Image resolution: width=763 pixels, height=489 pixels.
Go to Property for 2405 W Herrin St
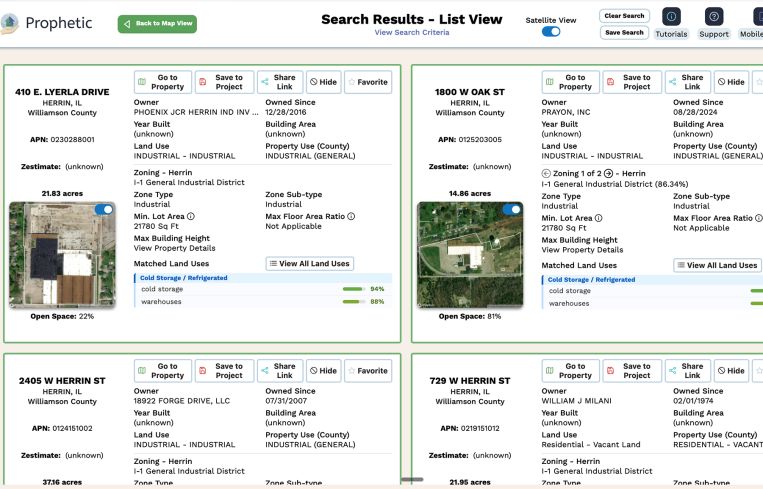(x=163, y=371)
